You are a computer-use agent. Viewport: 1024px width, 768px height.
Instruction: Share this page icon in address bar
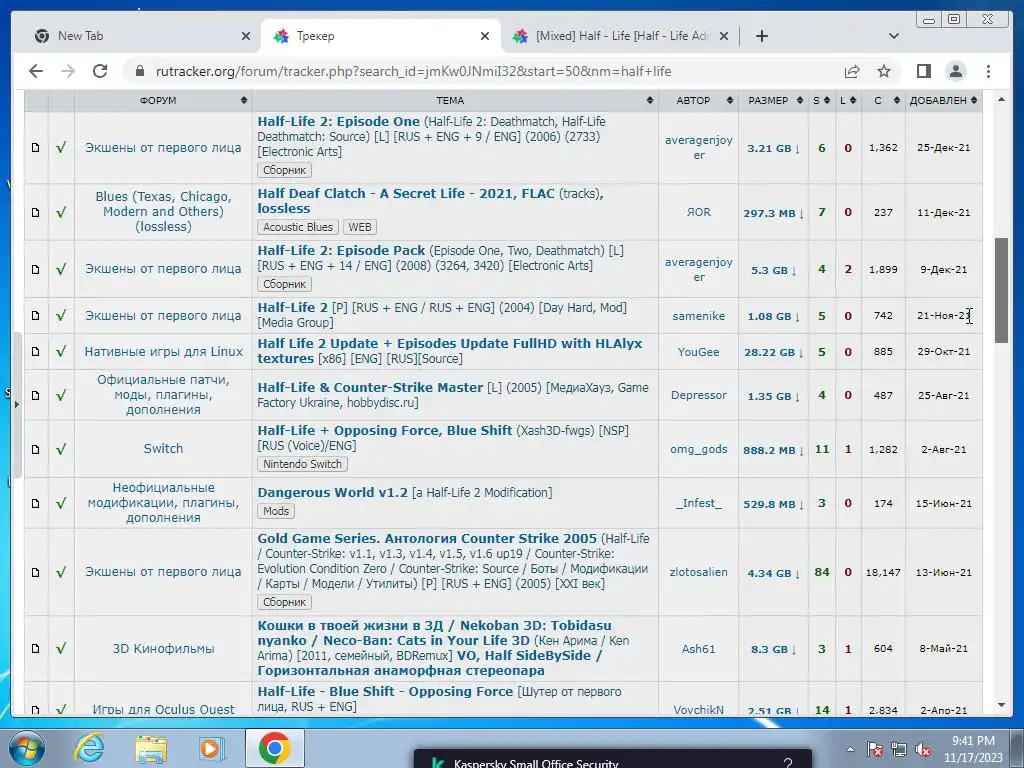click(852, 71)
